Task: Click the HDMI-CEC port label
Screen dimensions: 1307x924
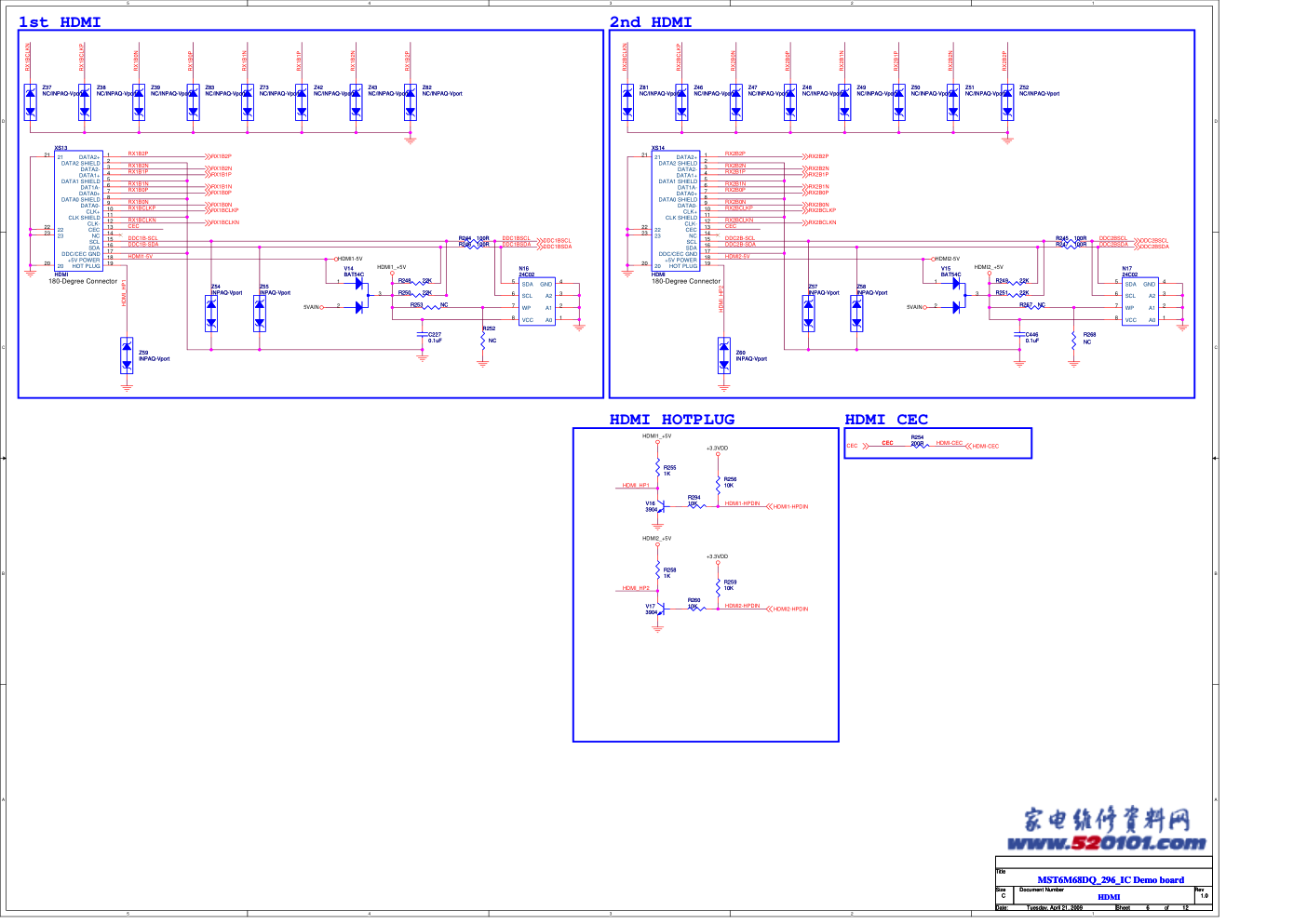Action: pyautogui.click(x=983, y=447)
